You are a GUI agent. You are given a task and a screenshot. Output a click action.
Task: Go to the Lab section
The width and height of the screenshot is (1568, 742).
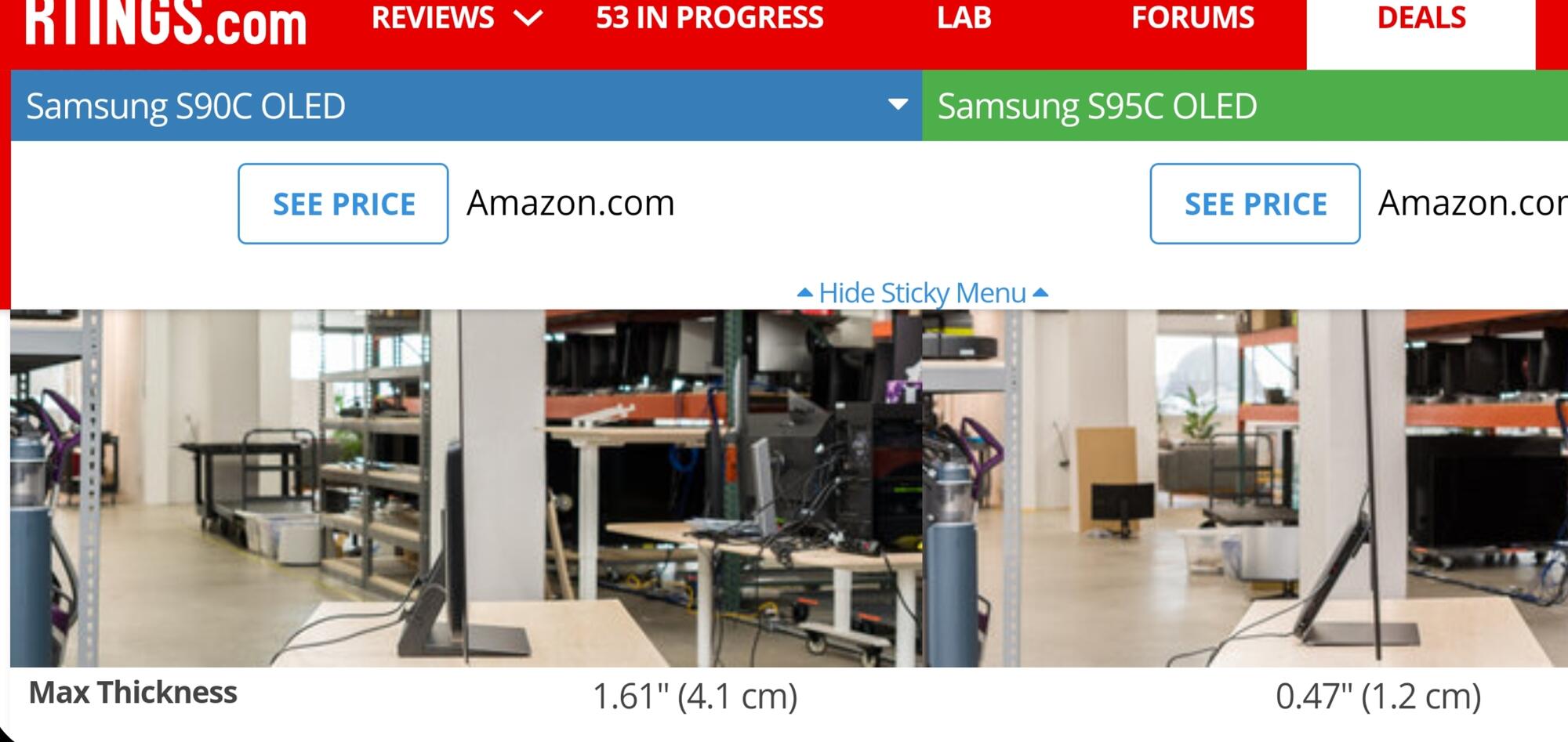click(964, 17)
